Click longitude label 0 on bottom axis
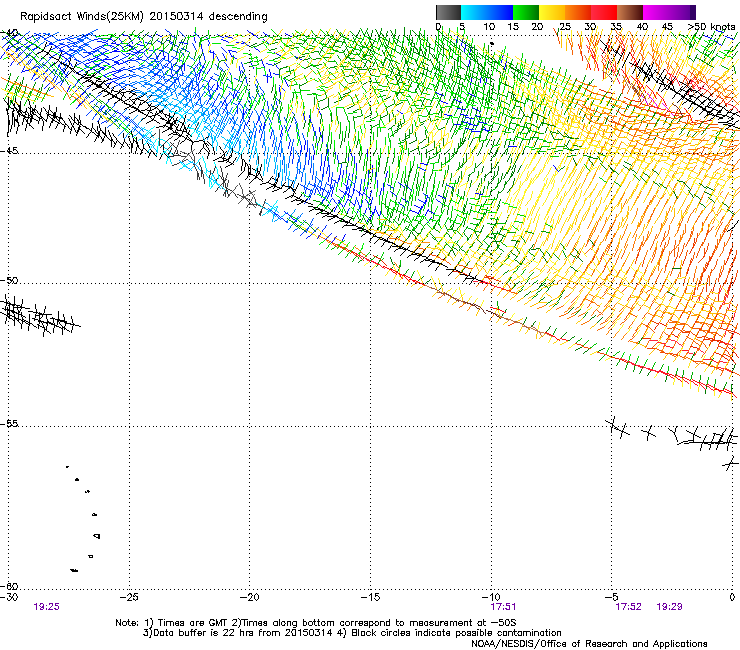The height and width of the screenshot is (650, 740). pos(732,597)
